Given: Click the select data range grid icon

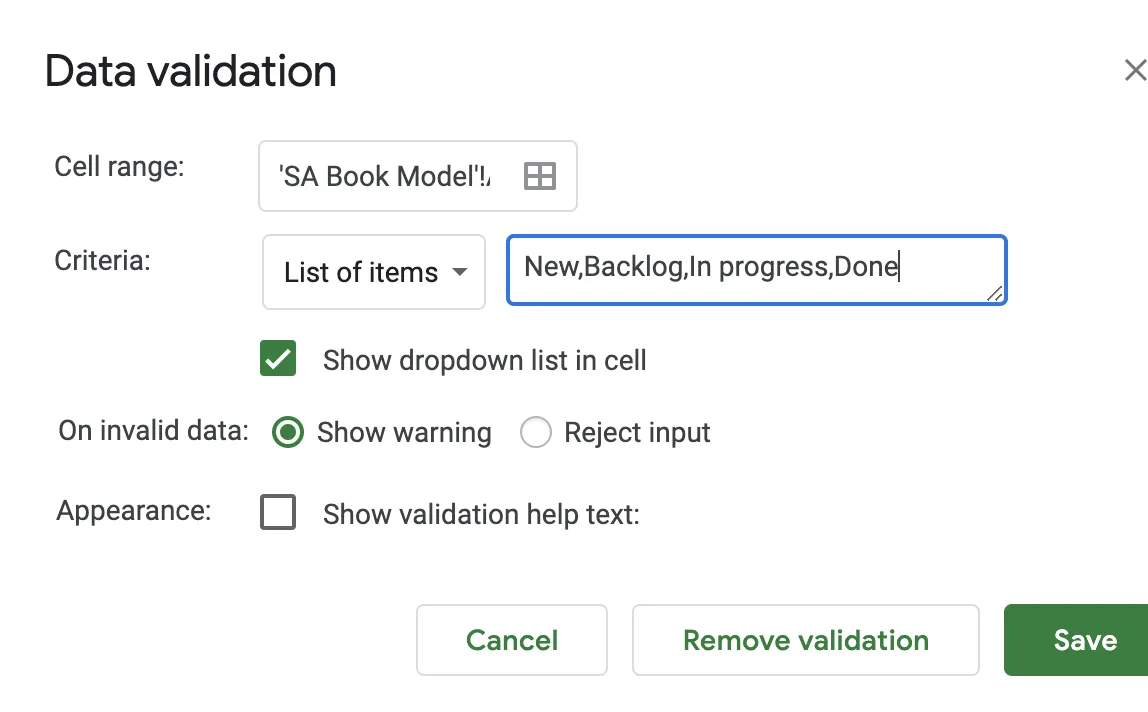Looking at the screenshot, I should pos(540,176).
